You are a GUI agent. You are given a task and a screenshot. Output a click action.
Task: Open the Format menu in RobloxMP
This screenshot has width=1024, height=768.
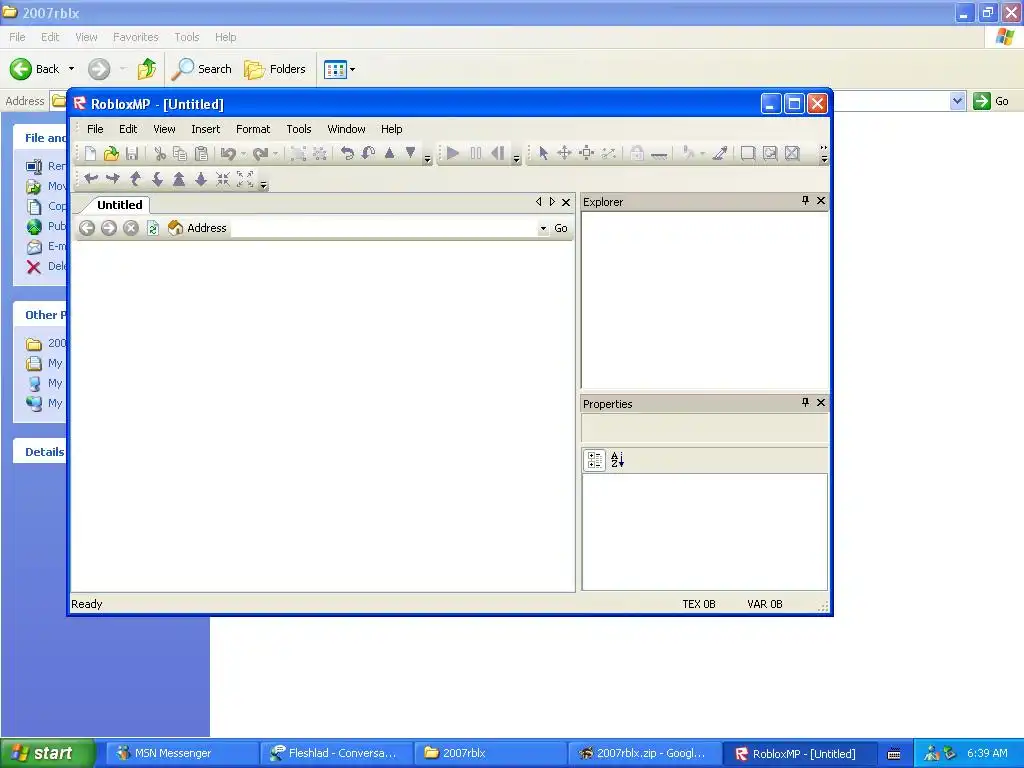point(253,129)
